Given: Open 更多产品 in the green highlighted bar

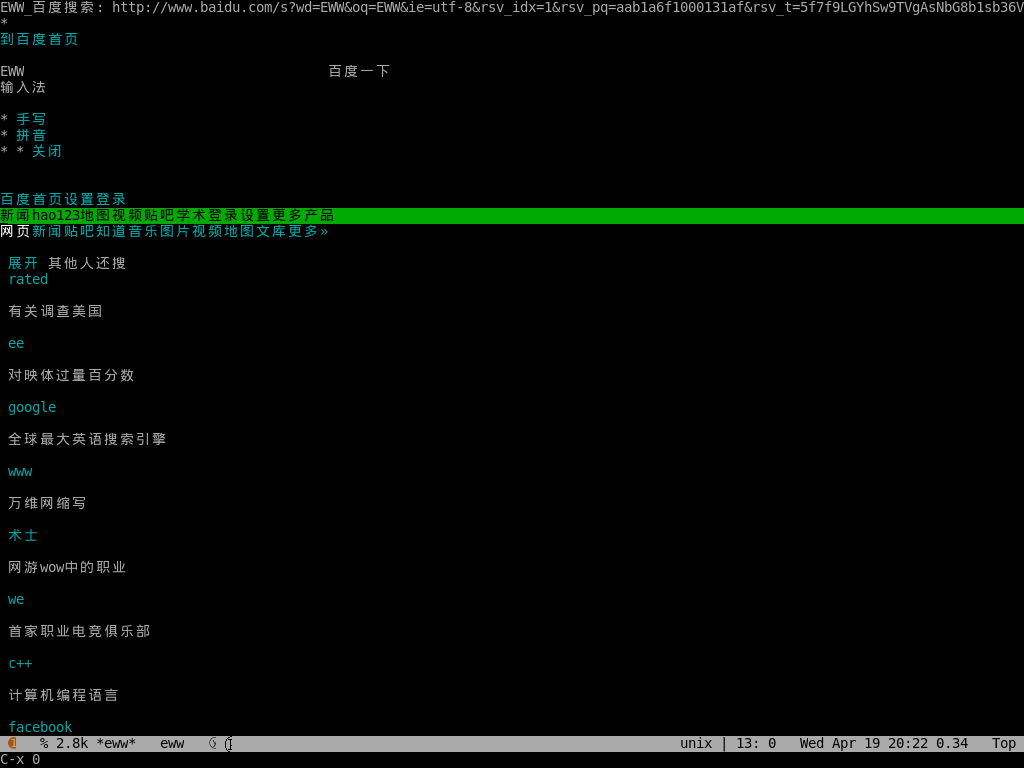Looking at the screenshot, I should coord(302,215).
